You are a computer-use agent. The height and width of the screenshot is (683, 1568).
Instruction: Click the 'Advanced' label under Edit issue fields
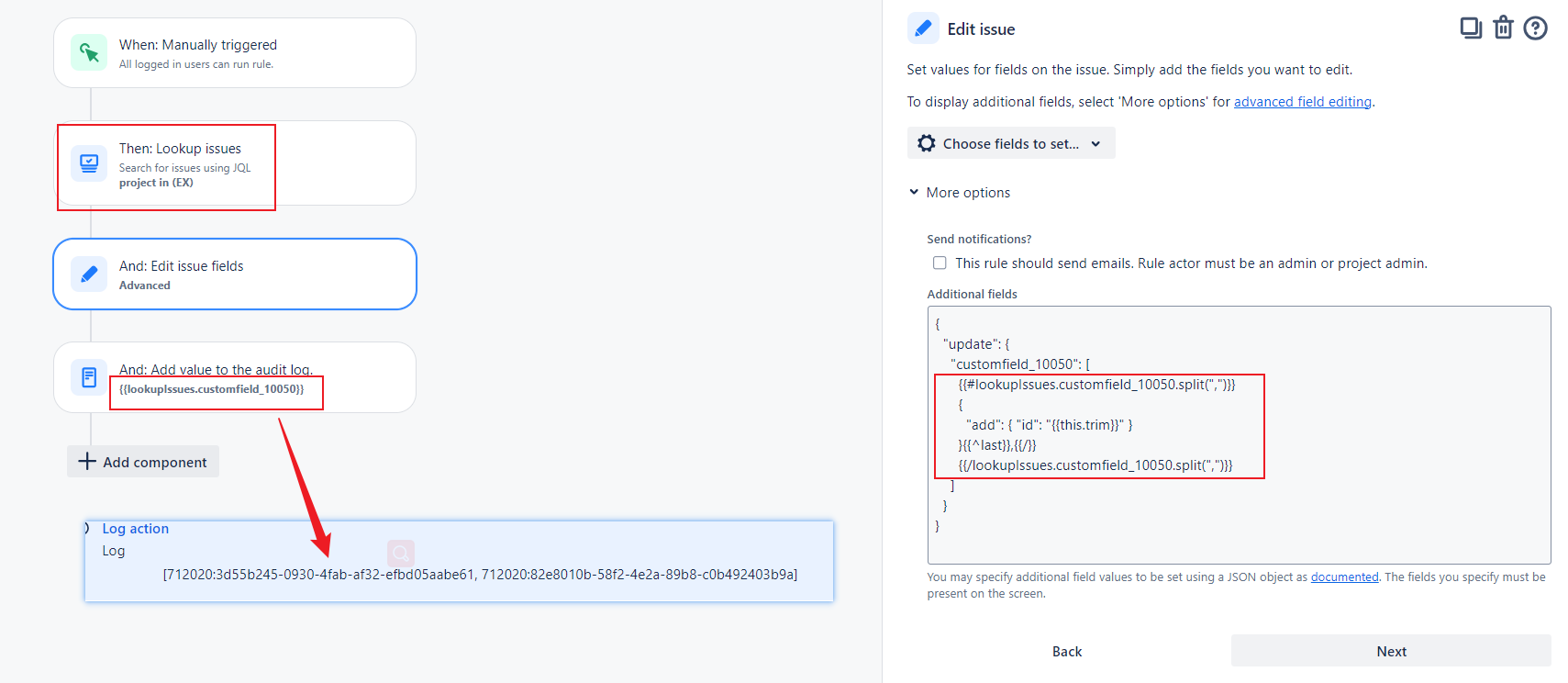(145, 286)
